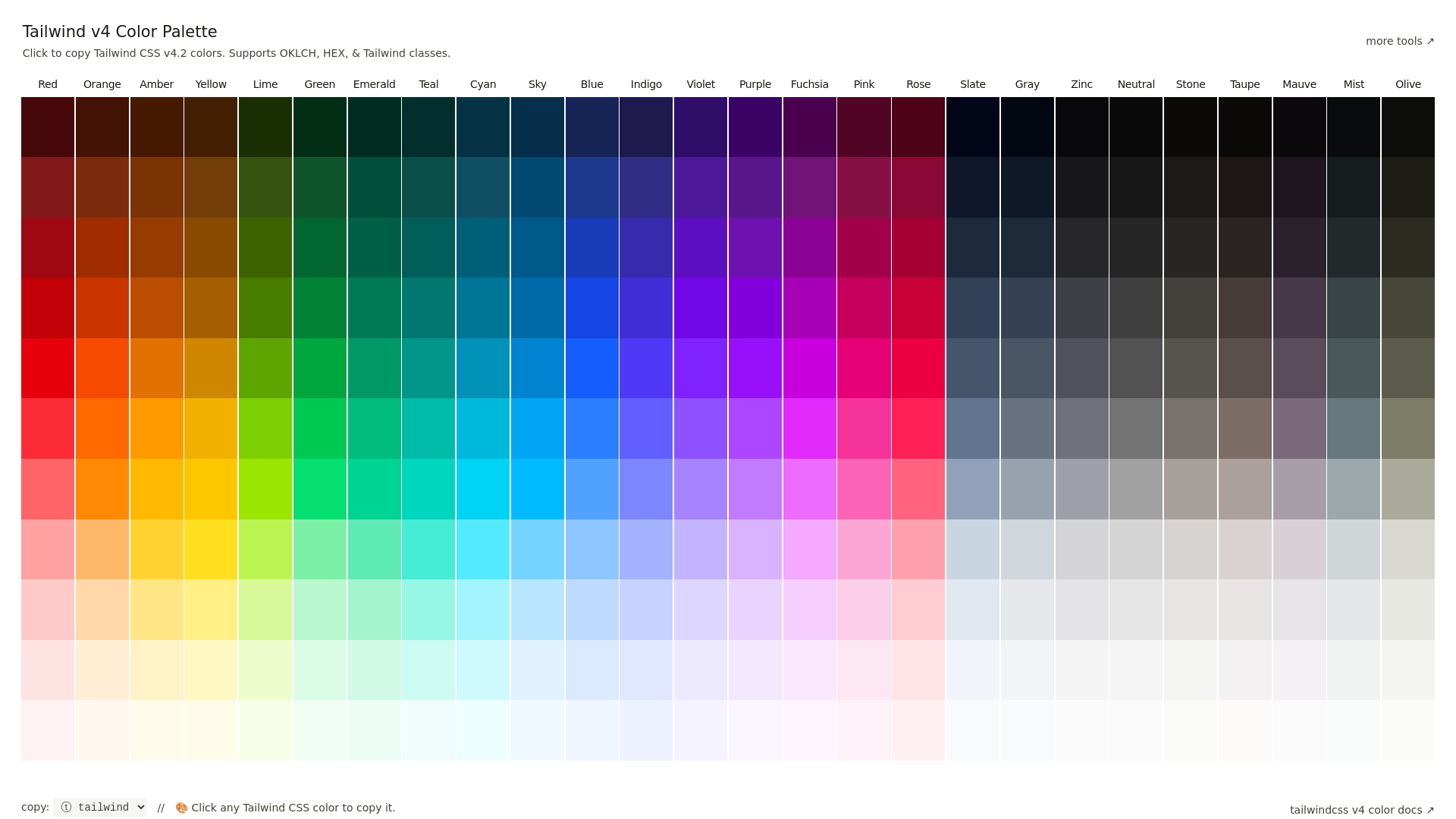The width and height of the screenshot is (1456, 819).
Task: Copy the third-from-top swatch in Blue column
Action: pyautogui.click(x=592, y=248)
